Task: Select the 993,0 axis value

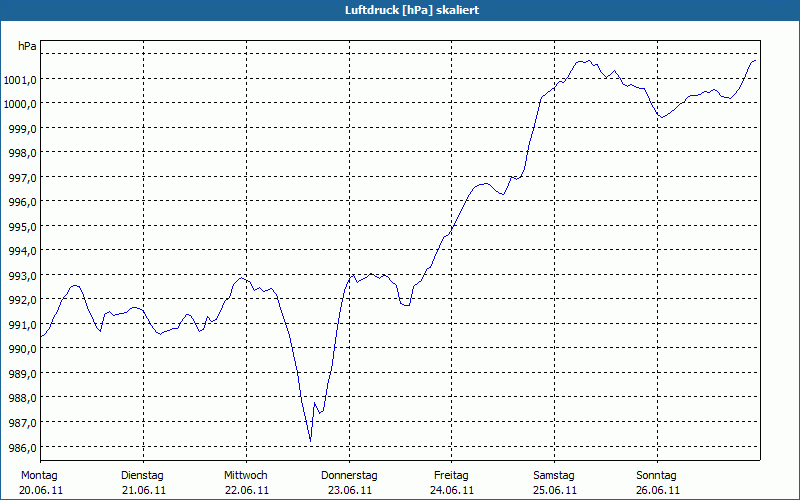Action: (x=22, y=276)
